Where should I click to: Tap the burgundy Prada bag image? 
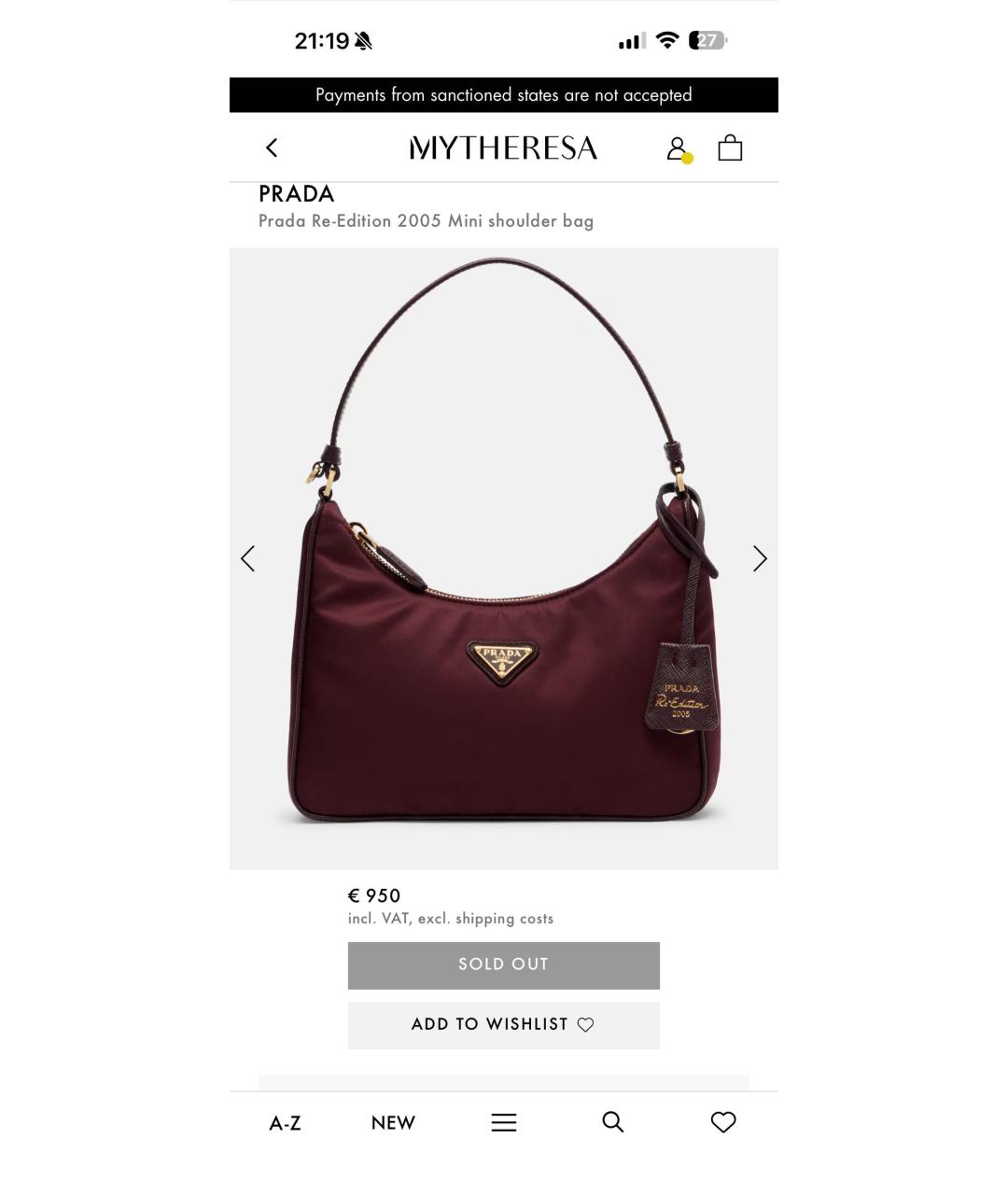point(504,558)
